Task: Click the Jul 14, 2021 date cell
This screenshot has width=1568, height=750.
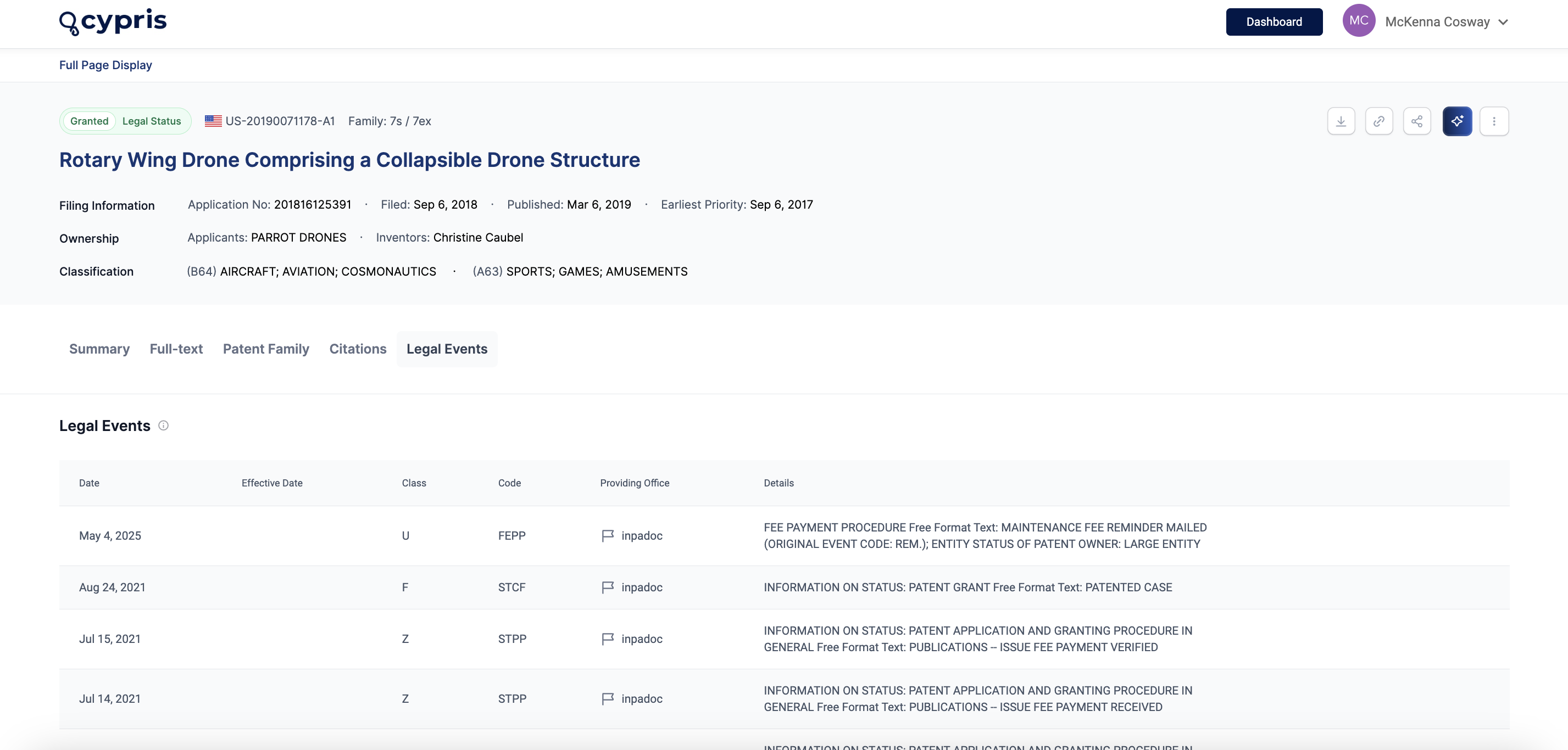Action: tap(109, 699)
